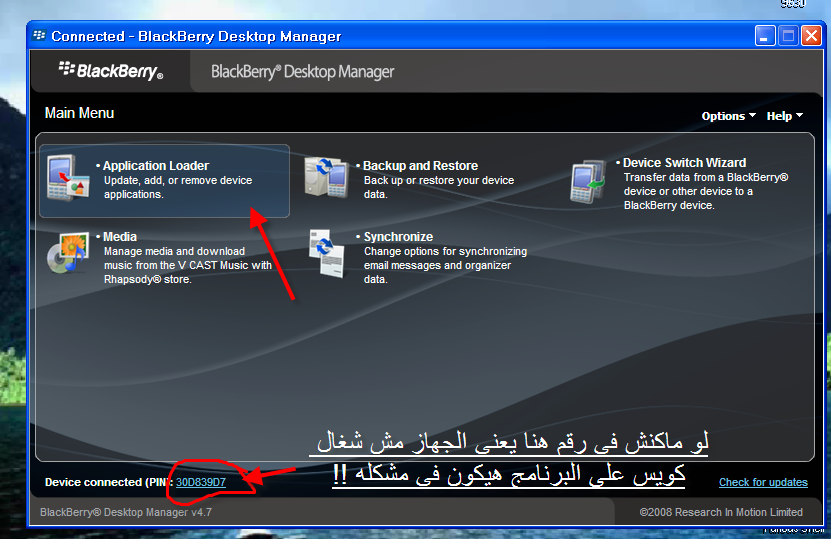Click the 'Main Menu' heading
This screenshot has width=831, height=539.
(x=79, y=113)
